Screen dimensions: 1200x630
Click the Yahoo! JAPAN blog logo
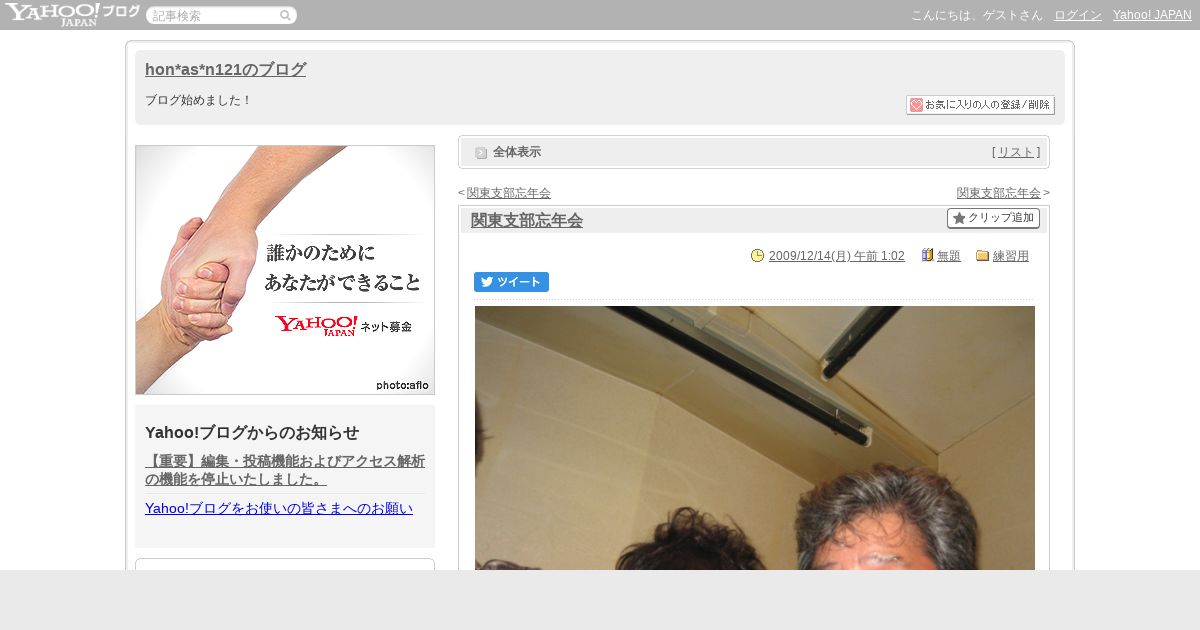pos(72,14)
